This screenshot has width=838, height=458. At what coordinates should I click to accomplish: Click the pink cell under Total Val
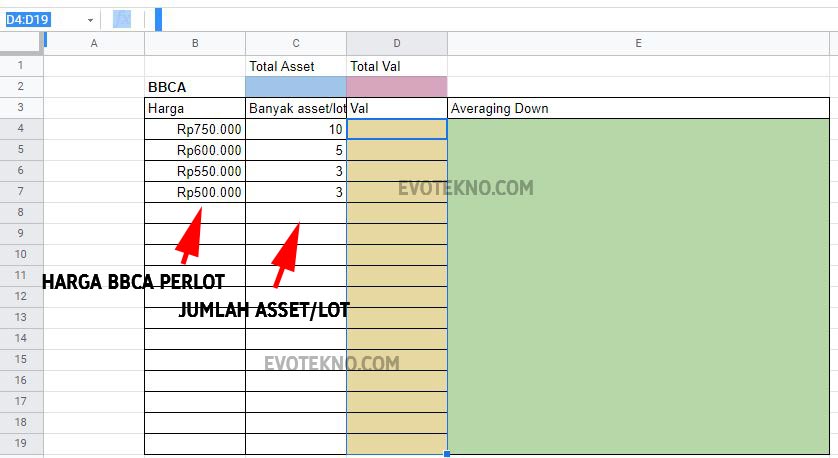[397, 87]
